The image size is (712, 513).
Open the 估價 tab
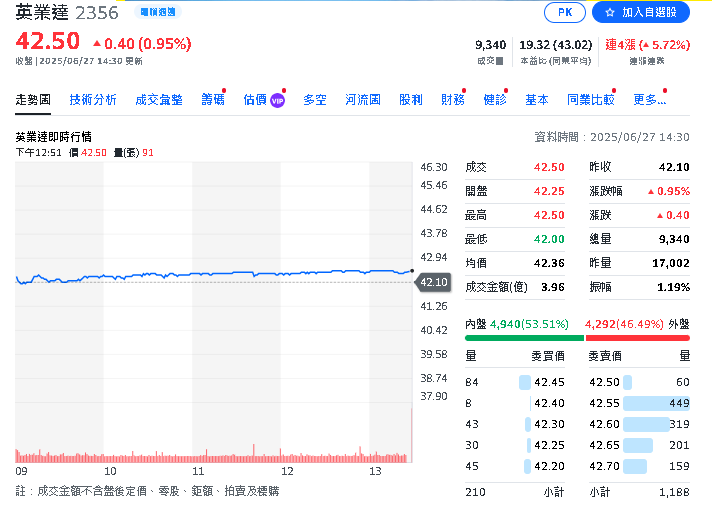pyautogui.click(x=255, y=99)
